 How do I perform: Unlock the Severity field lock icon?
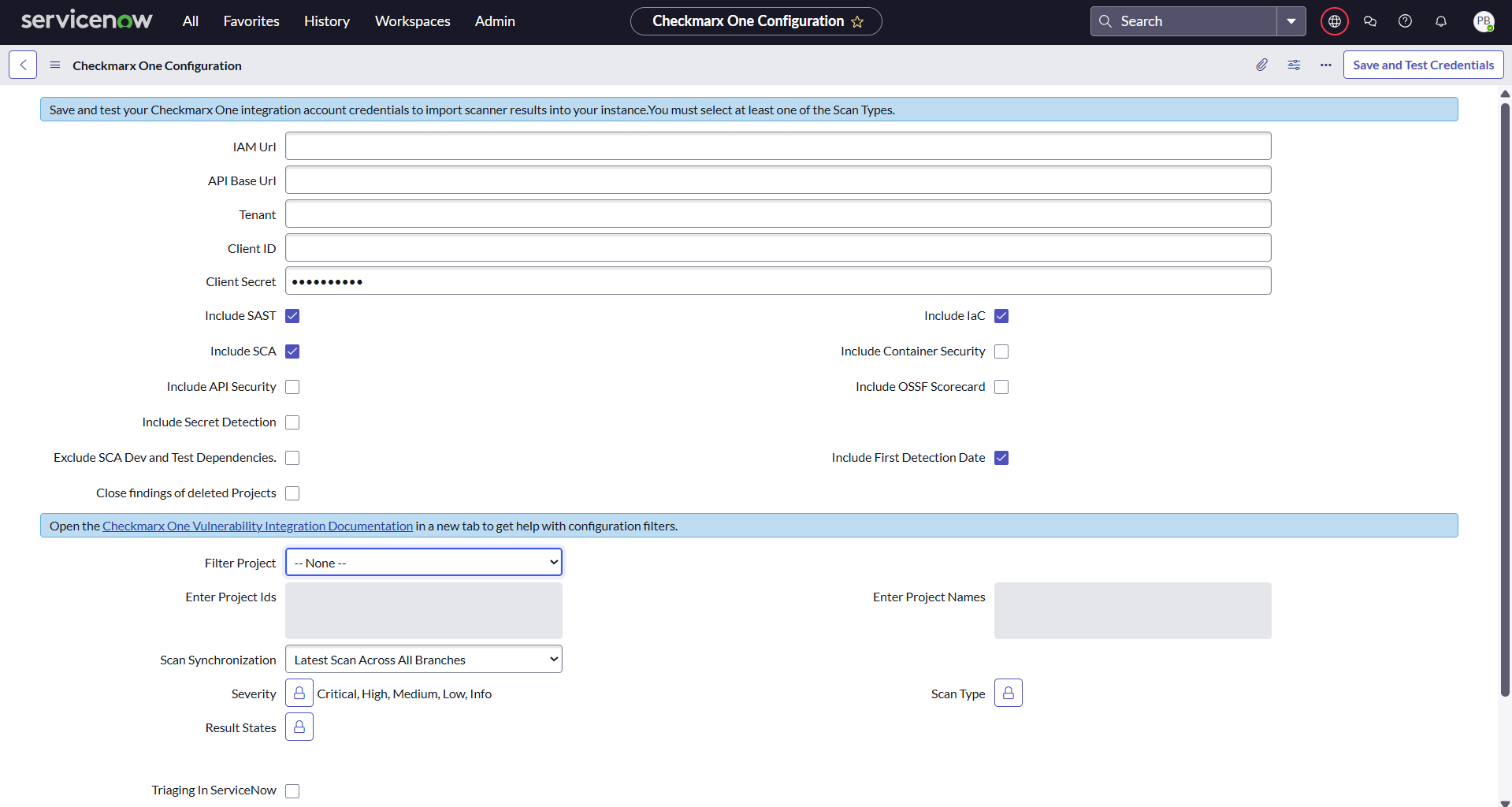click(299, 694)
